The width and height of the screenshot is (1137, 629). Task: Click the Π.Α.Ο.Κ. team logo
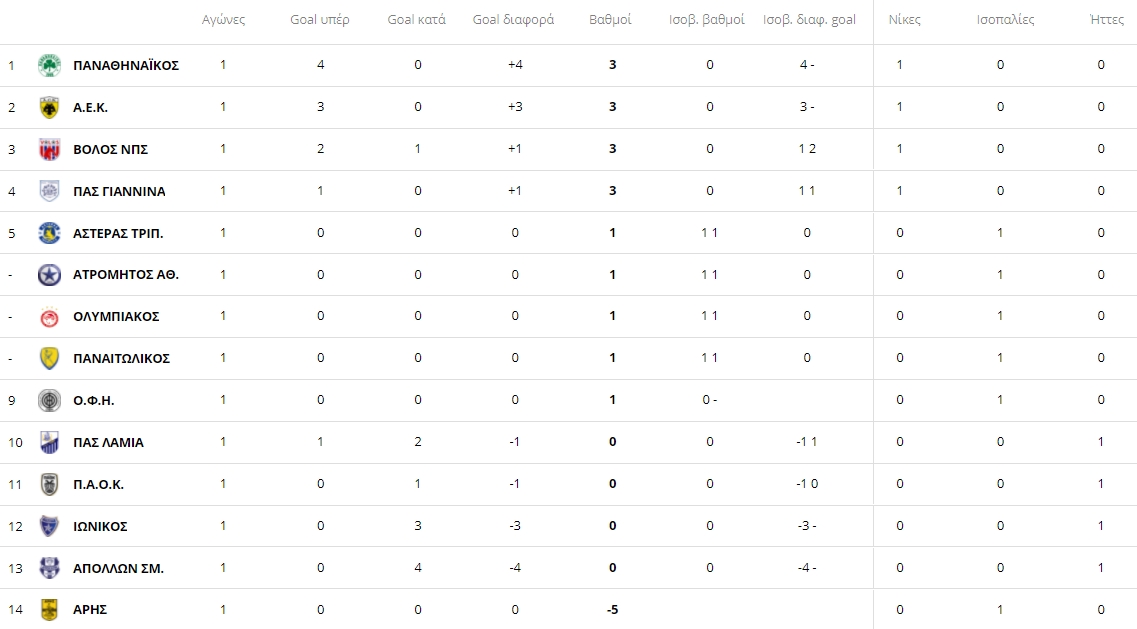click(x=49, y=484)
